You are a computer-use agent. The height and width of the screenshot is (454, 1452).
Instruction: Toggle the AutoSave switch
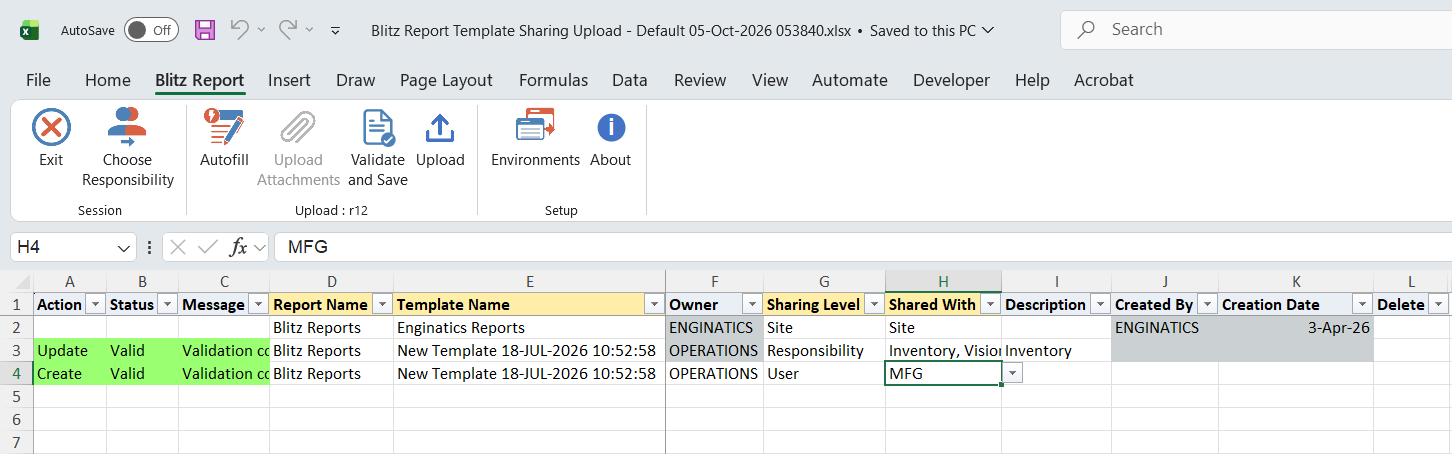pos(151,30)
